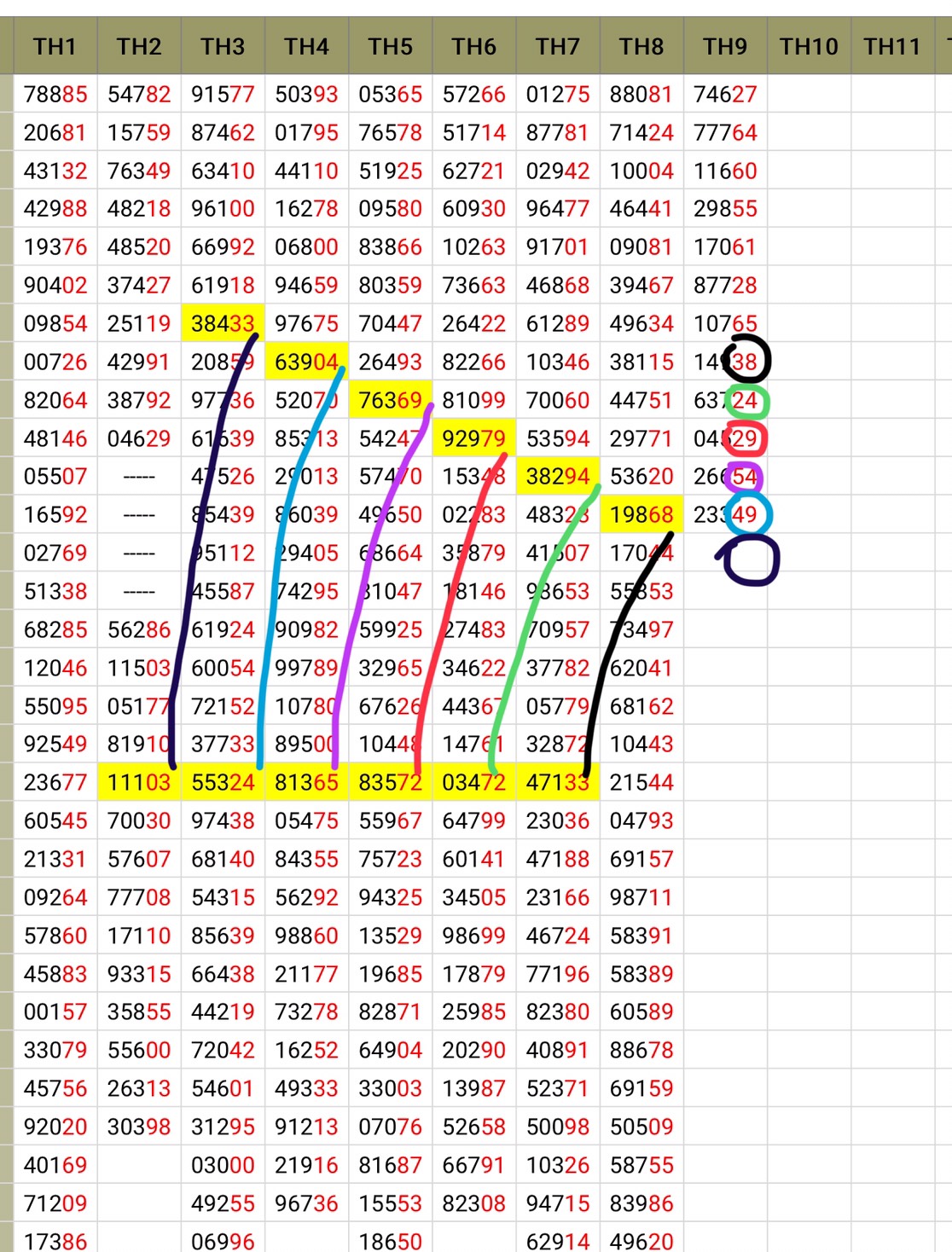Select the TH1 column header
The width and height of the screenshot is (952, 1252).
55,45
